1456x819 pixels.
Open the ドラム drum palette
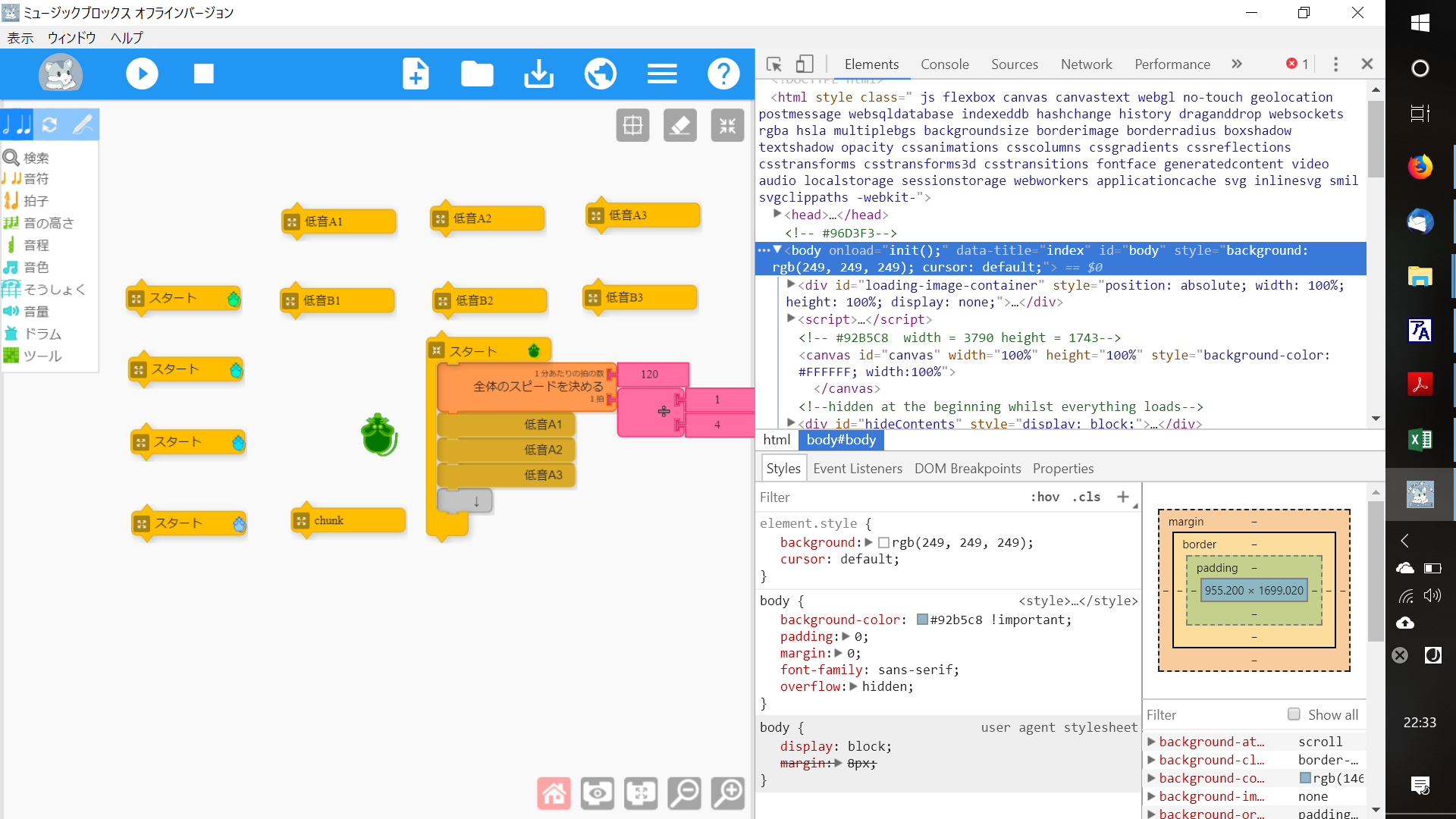[33, 334]
